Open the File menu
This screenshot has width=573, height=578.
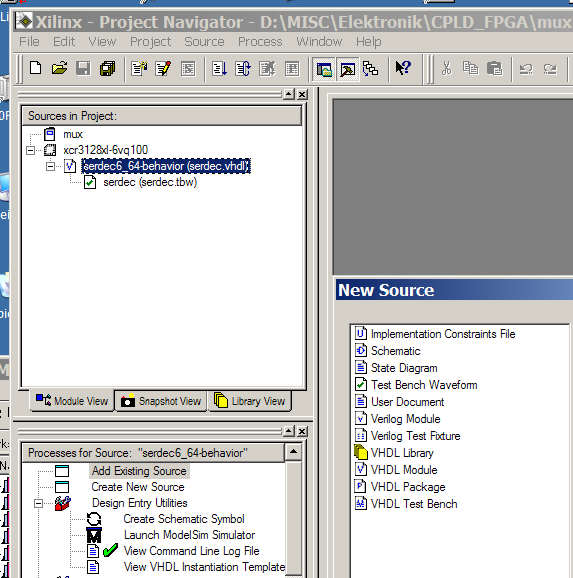[x=29, y=42]
